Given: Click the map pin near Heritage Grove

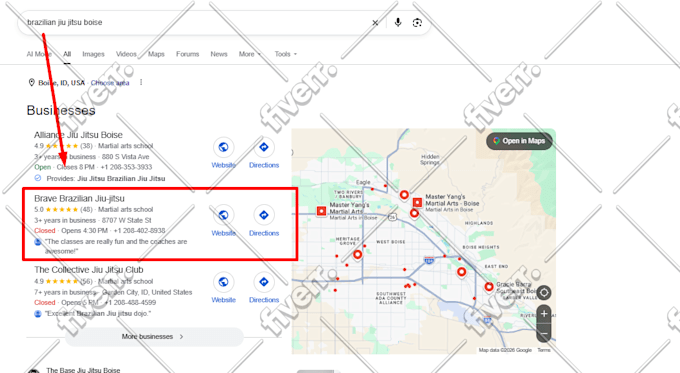Looking at the screenshot, I should [357, 255].
